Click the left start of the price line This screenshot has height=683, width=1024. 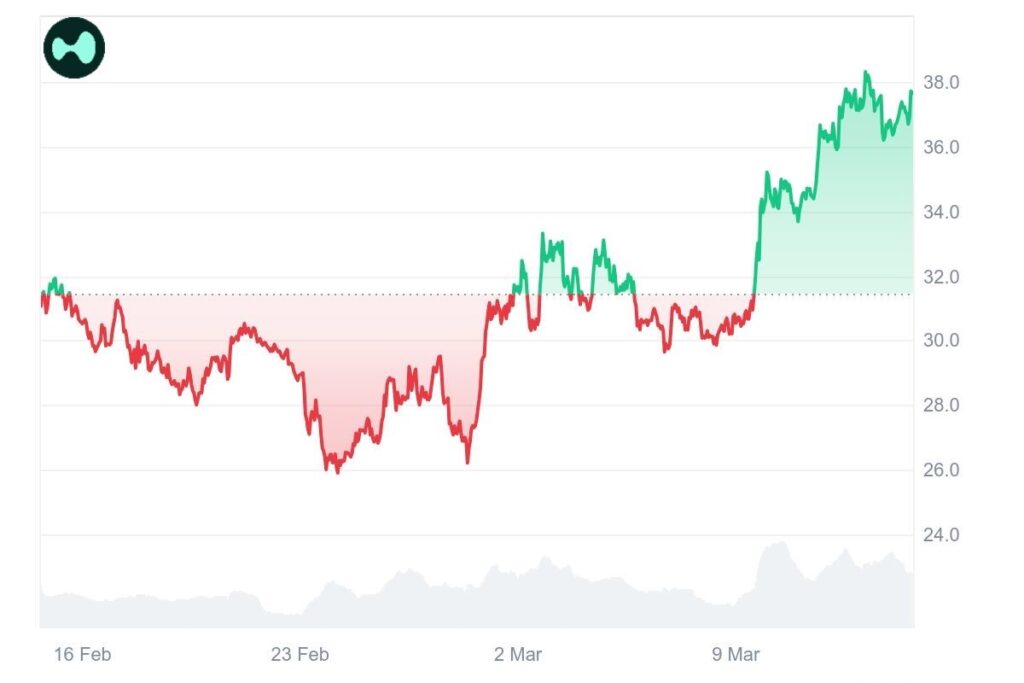pos(42,296)
